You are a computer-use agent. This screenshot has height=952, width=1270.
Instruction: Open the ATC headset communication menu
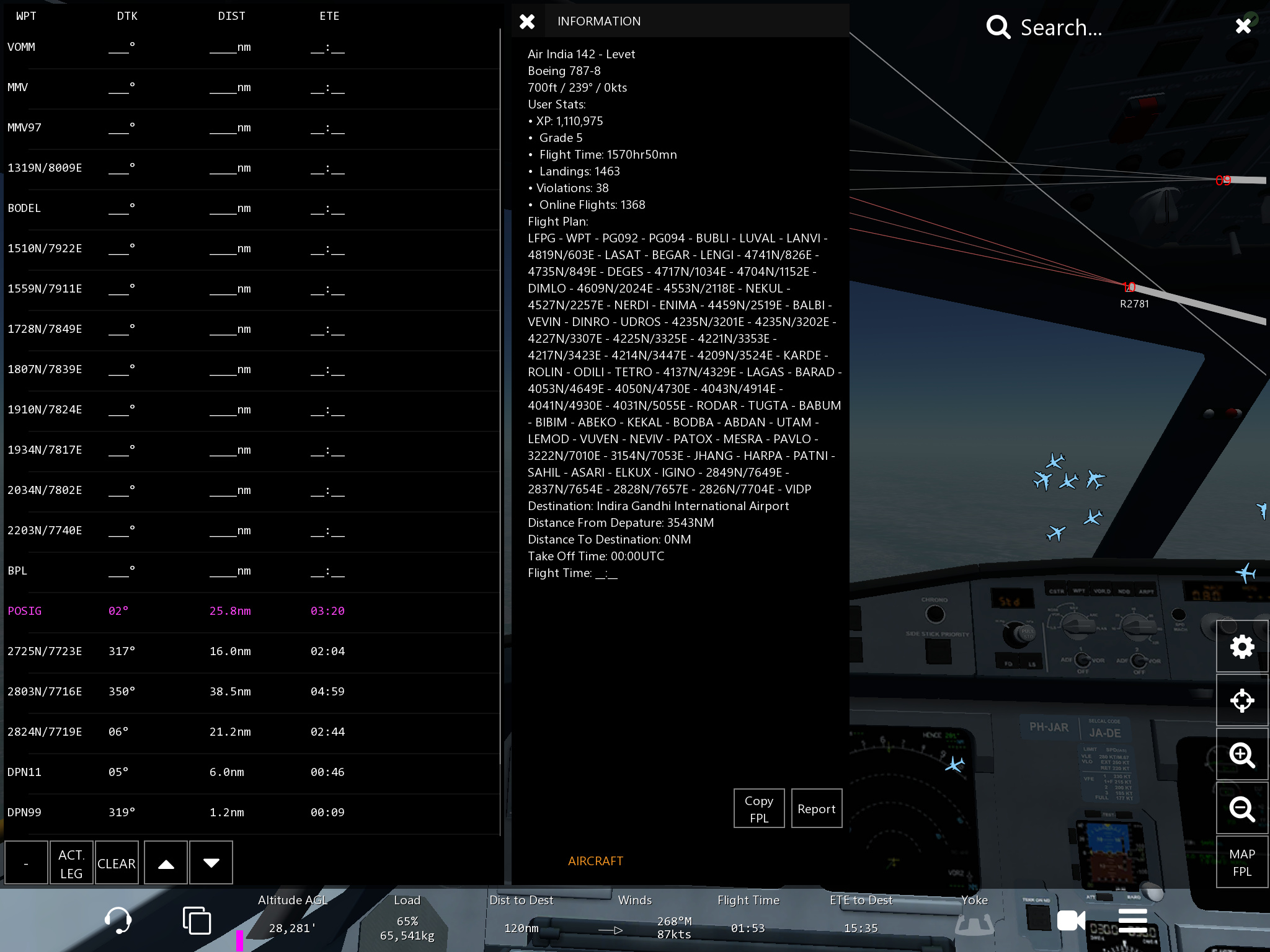click(x=118, y=920)
